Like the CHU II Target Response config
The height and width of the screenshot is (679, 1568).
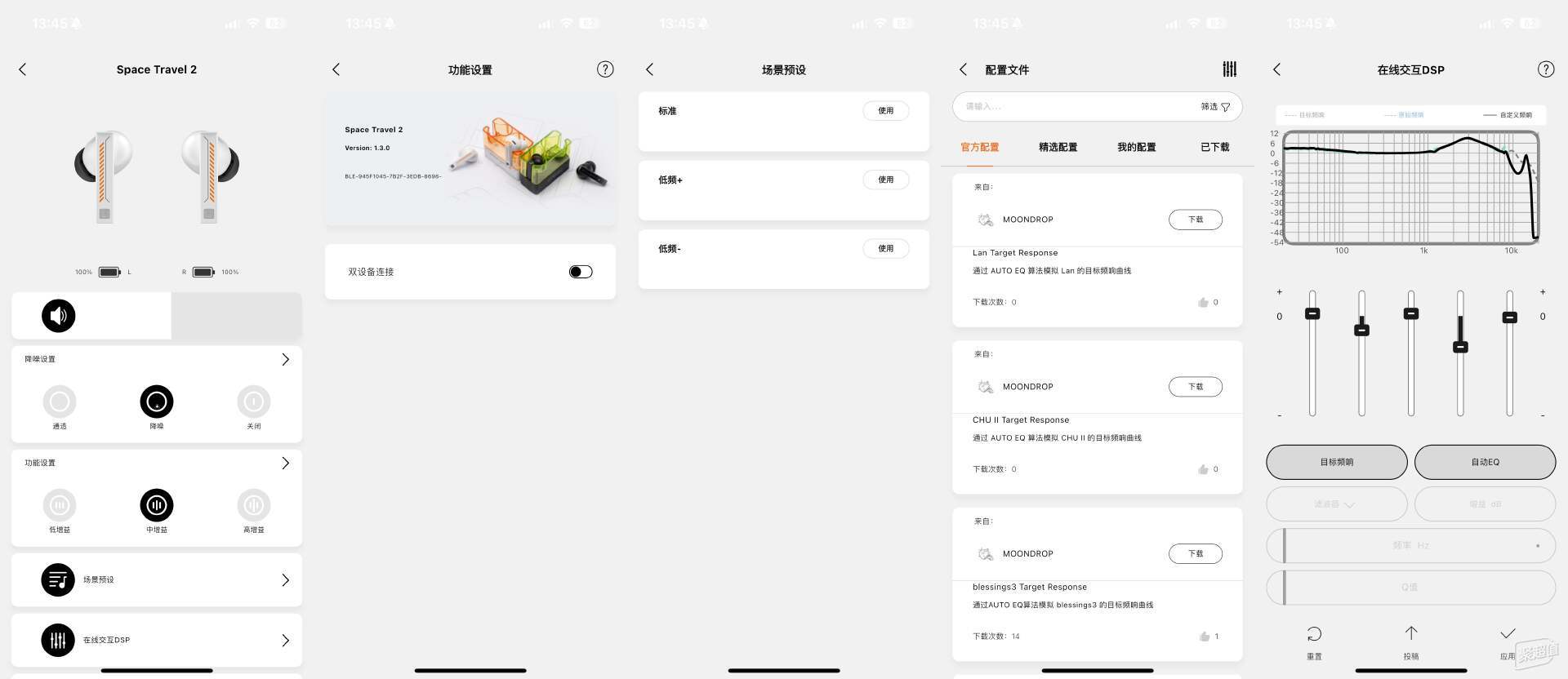[x=1203, y=469]
